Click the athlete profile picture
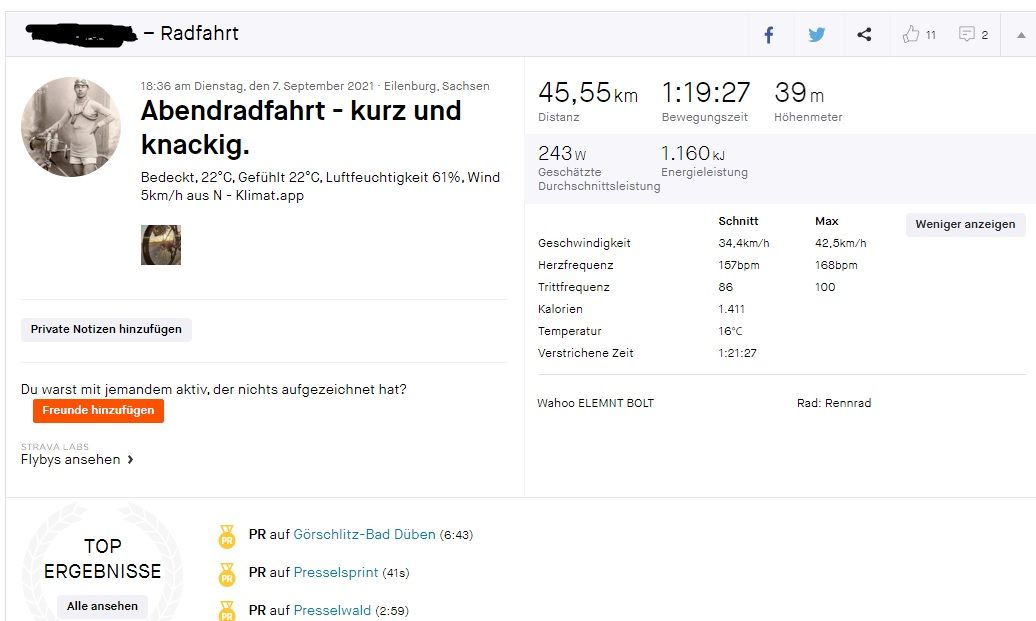 click(71, 127)
